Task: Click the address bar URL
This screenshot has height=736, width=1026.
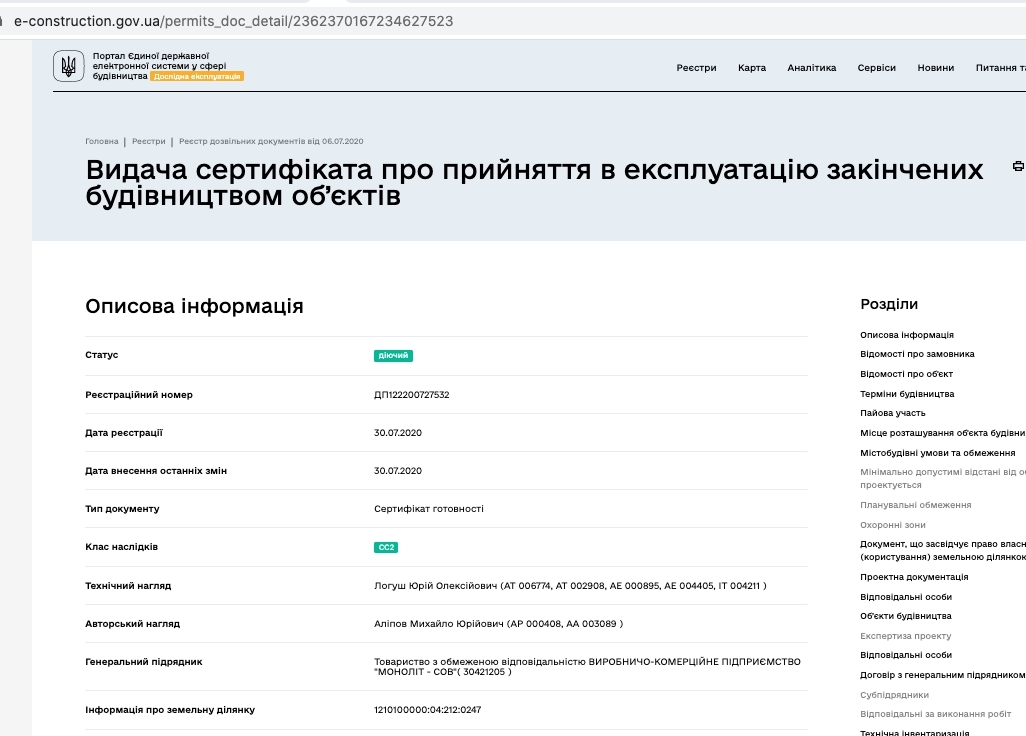Action: pos(234,21)
